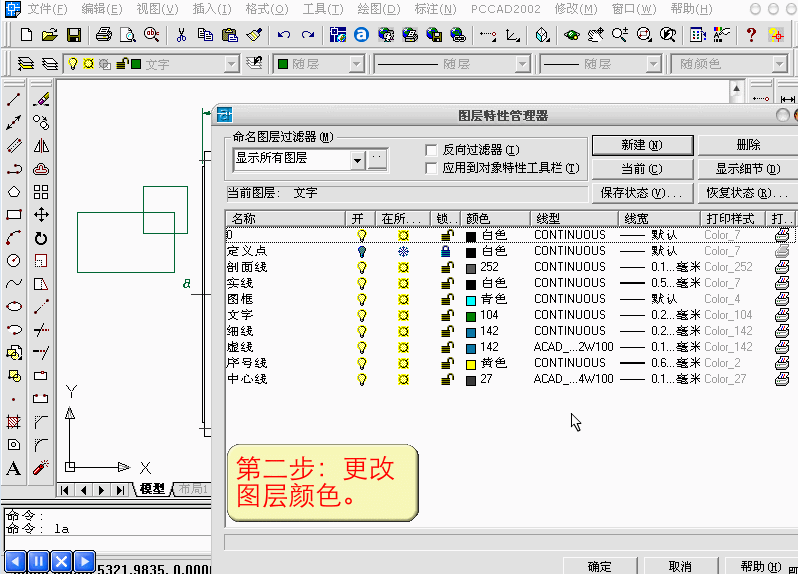Open the 文件(F) menu
798x574 pixels.
tap(47, 9)
